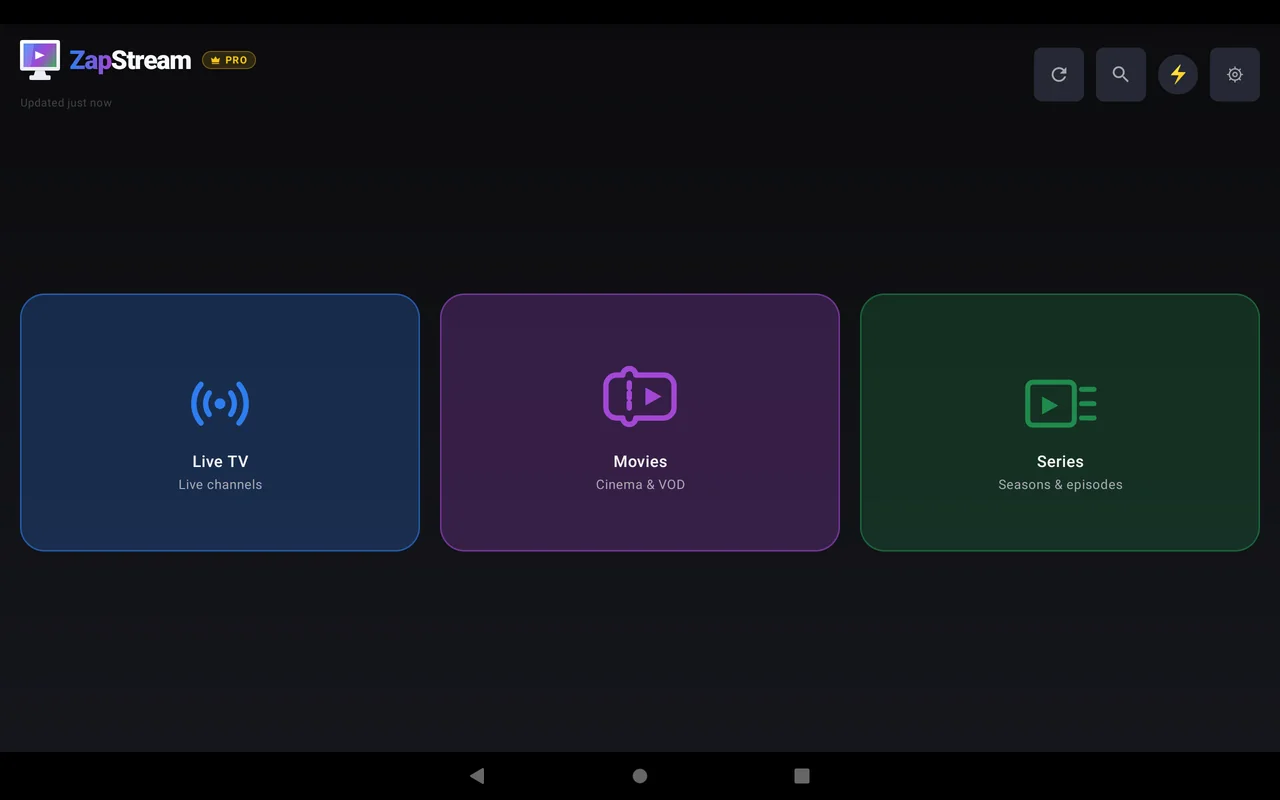Screen dimensions: 1280x800
Task: Tap the Android back navigation button
Action: 477,776
